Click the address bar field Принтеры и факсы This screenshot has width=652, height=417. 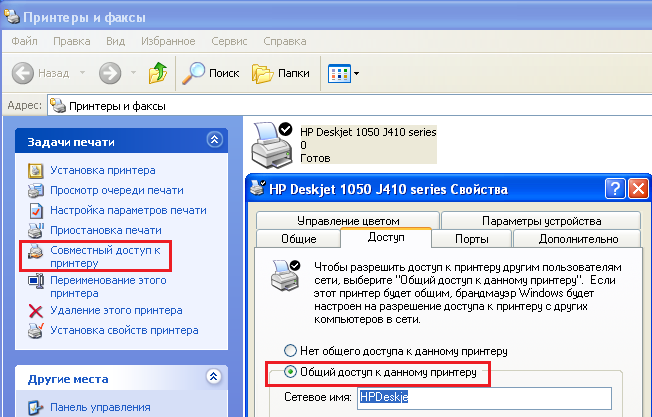tap(349, 106)
